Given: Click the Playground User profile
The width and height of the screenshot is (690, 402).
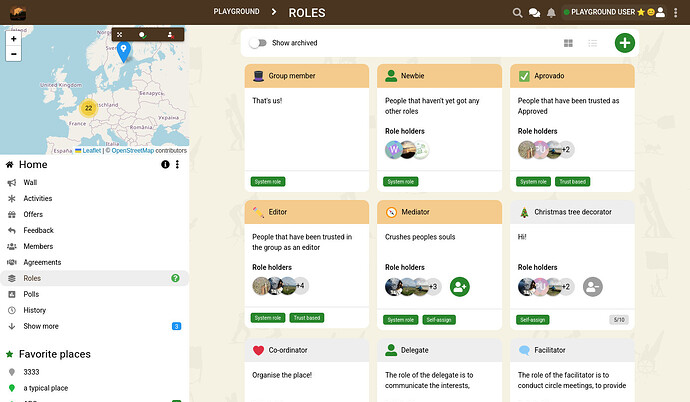Looking at the screenshot, I should coord(614,12).
